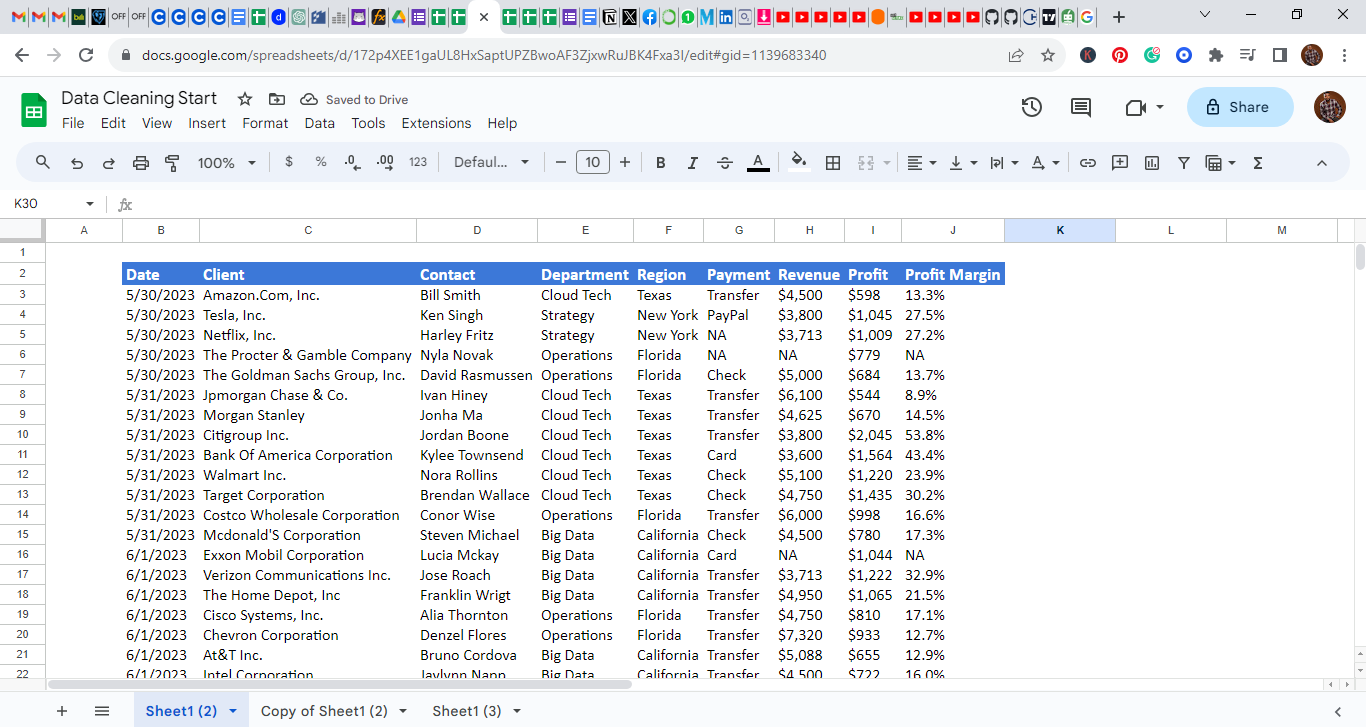This screenshot has height=727, width=1366.
Task: Show the all sheets list
Action: [x=102, y=711]
